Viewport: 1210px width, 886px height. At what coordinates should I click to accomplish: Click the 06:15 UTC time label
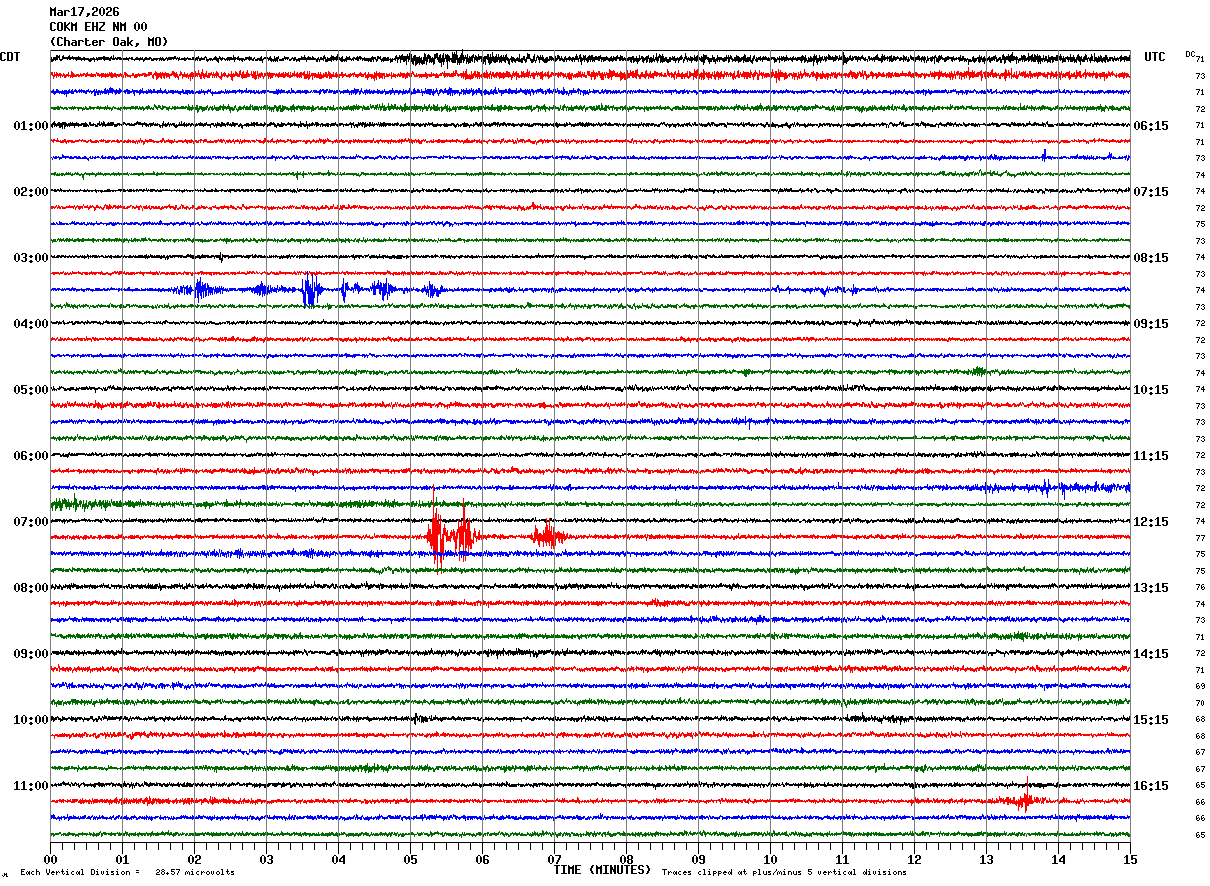click(1152, 126)
